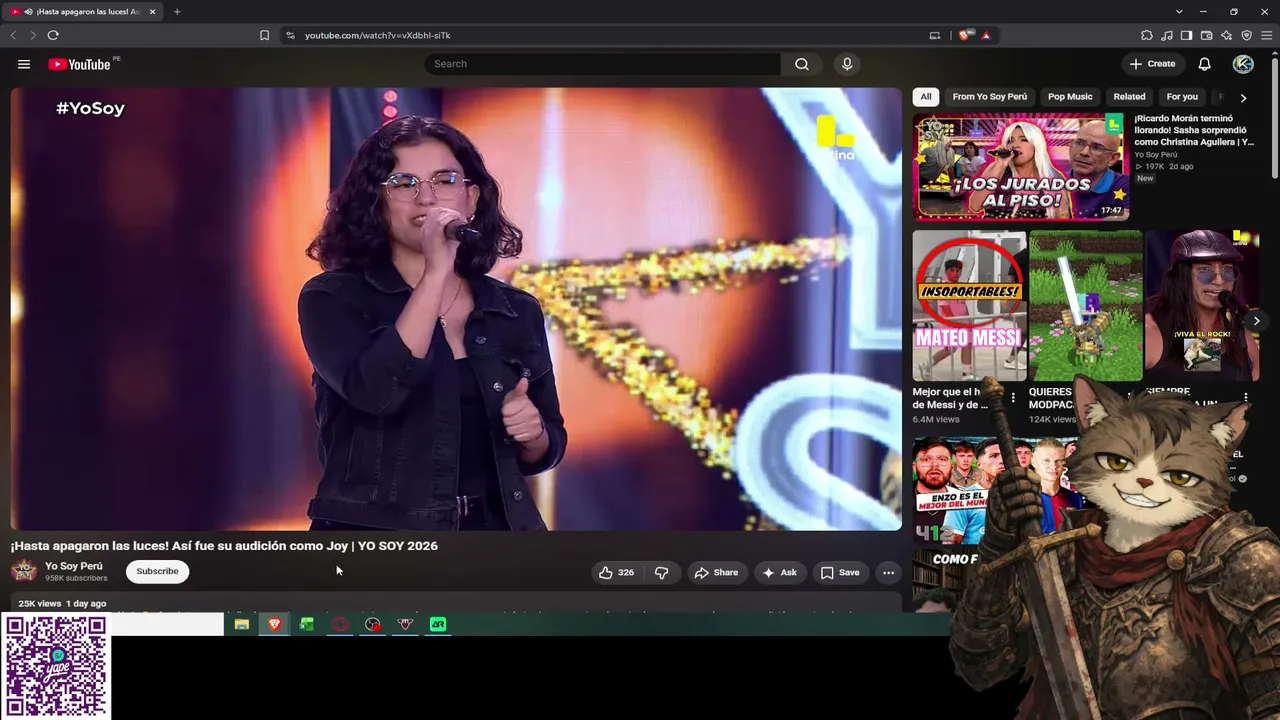Open the Yo Soy Perú channel avatar
This screenshot has width=1280, height=720.
pyautogui.click(x=24, y=571)
